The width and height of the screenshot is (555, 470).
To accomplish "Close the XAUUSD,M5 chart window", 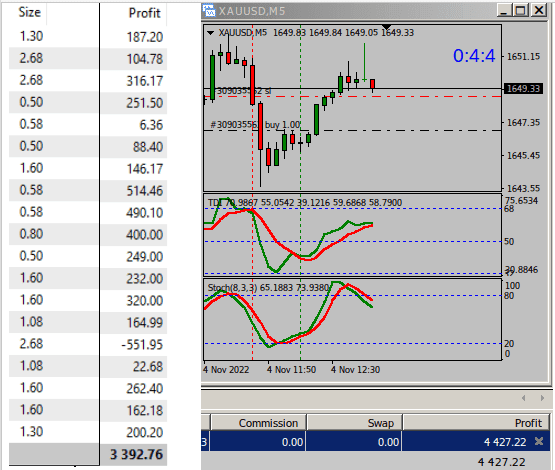I will point(539,10).
